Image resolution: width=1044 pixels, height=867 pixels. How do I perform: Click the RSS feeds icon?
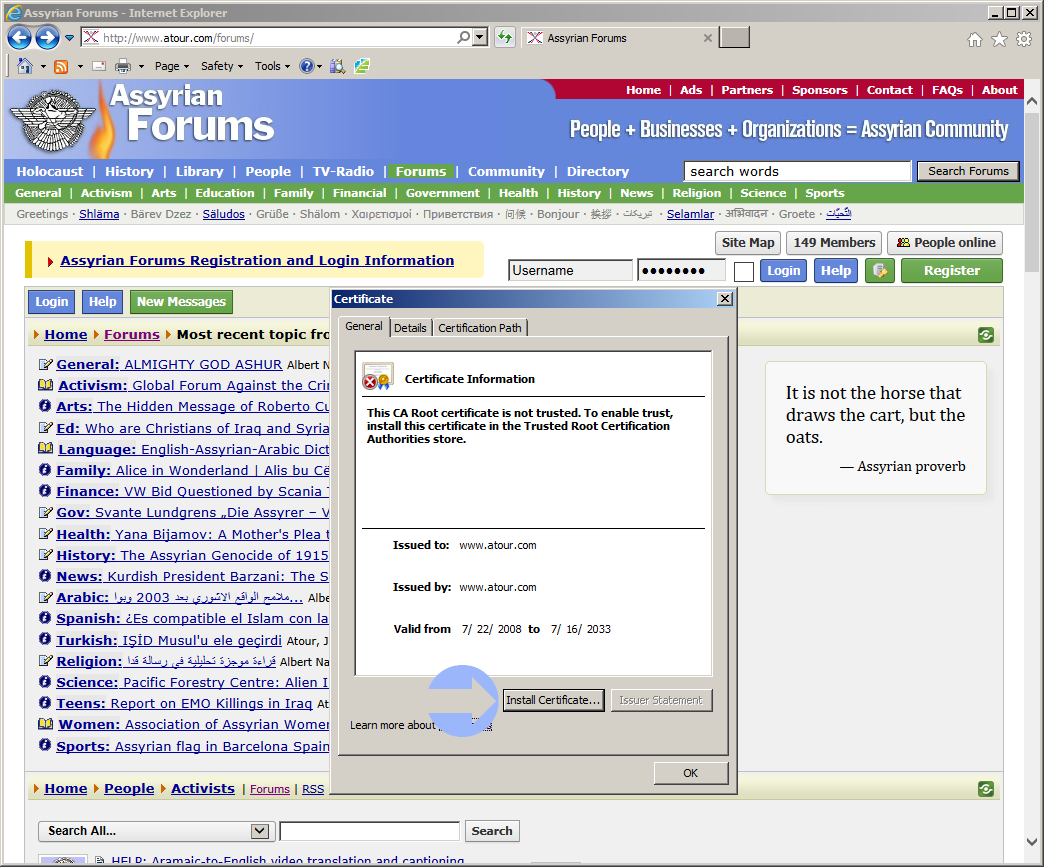tap(61, 66)
